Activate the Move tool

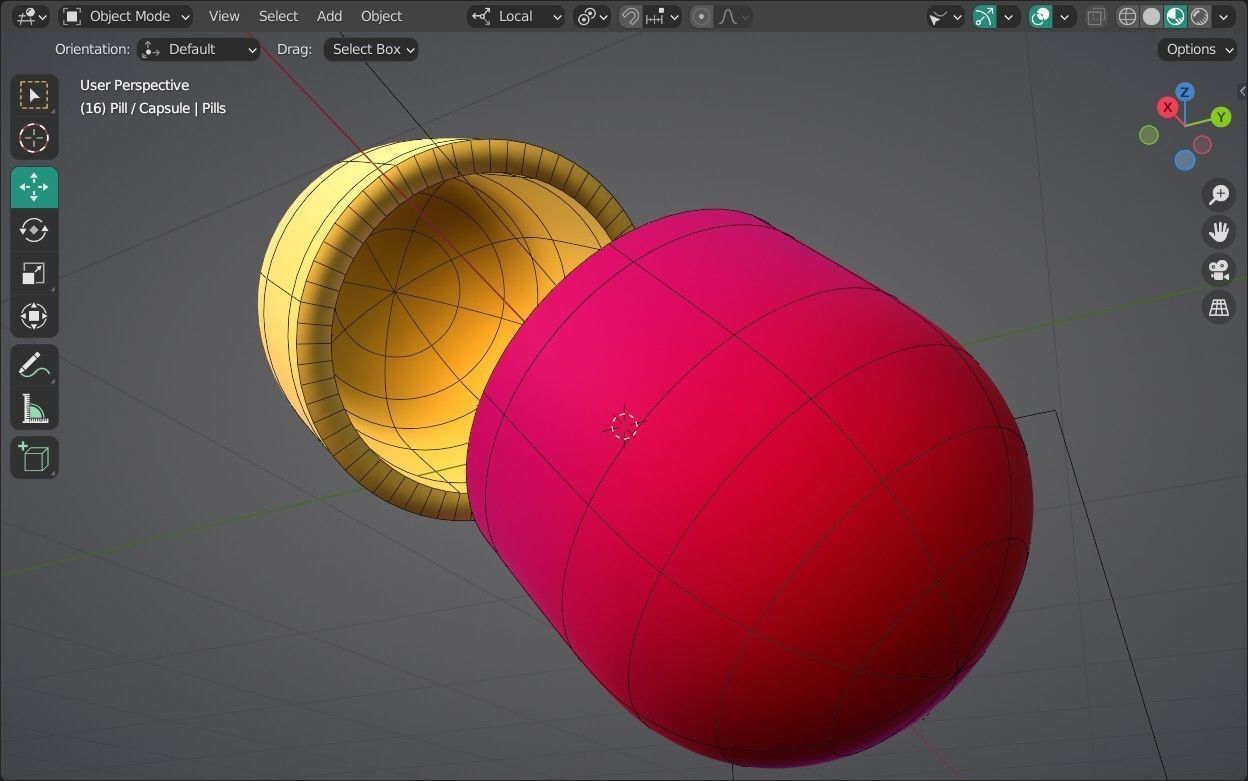[34, 186]
